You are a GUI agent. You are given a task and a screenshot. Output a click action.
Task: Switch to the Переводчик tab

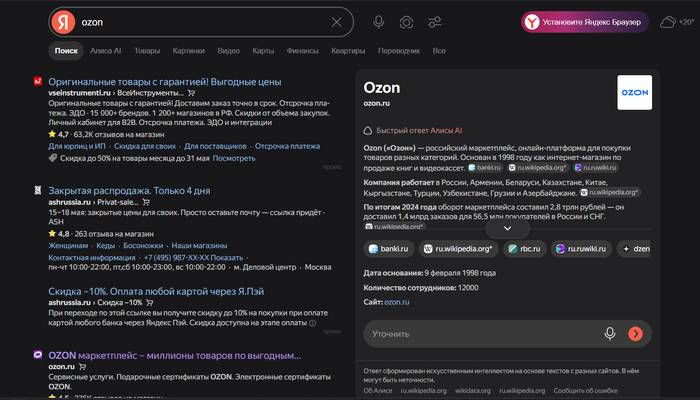[399, 51]
